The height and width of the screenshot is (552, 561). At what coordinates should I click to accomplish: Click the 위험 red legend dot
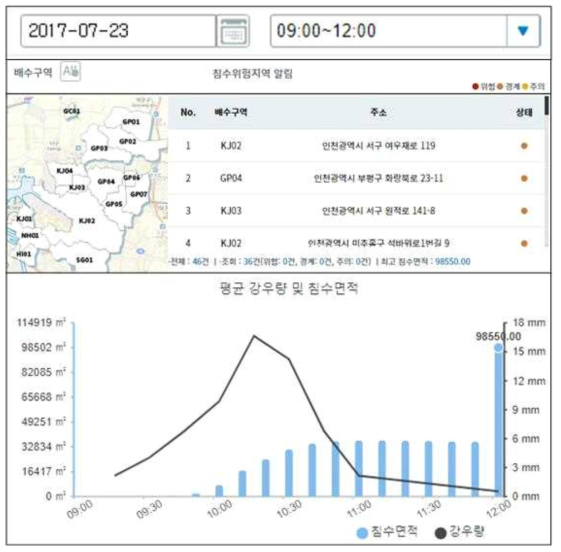point(475,86)
